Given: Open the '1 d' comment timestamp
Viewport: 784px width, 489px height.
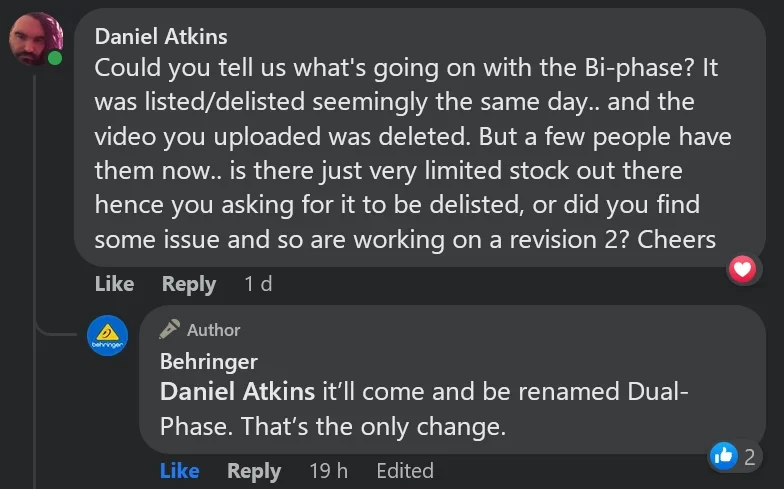Looking at the screenshot, I should coord(258,284).
